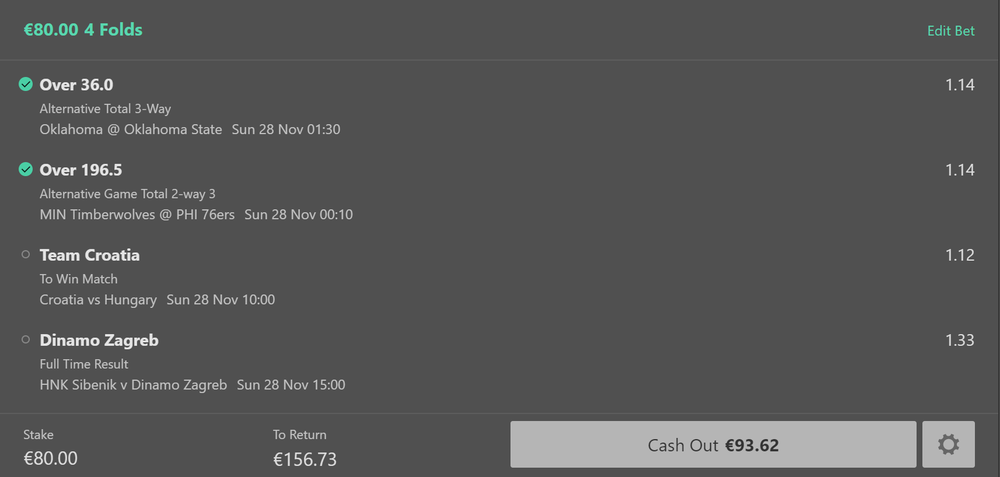Open HNK Sibenik v Dinamo Zagreb match
The height and width of the screenshot is (477, 1000).
click(133, 384)
